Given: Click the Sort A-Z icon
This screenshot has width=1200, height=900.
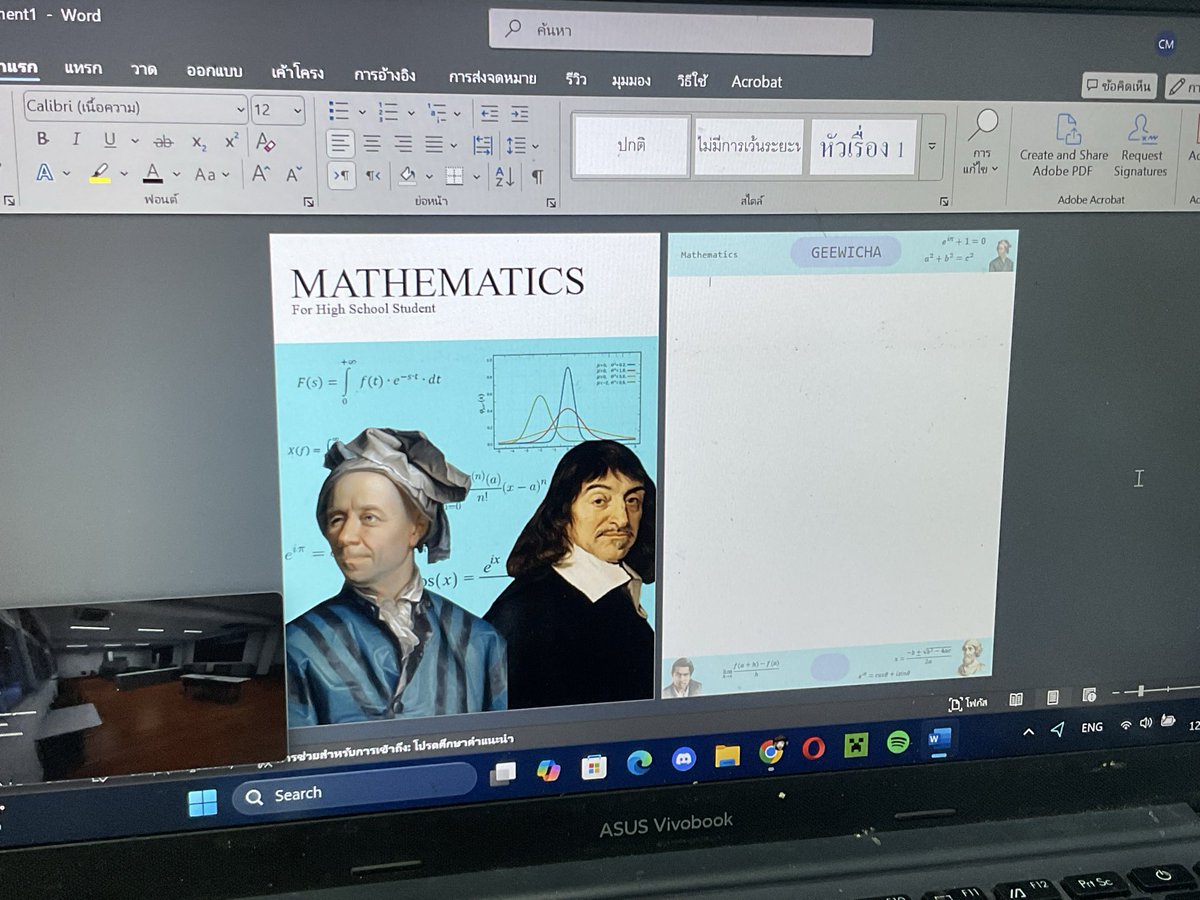Looking at the screenshot, I should (504, 178).
